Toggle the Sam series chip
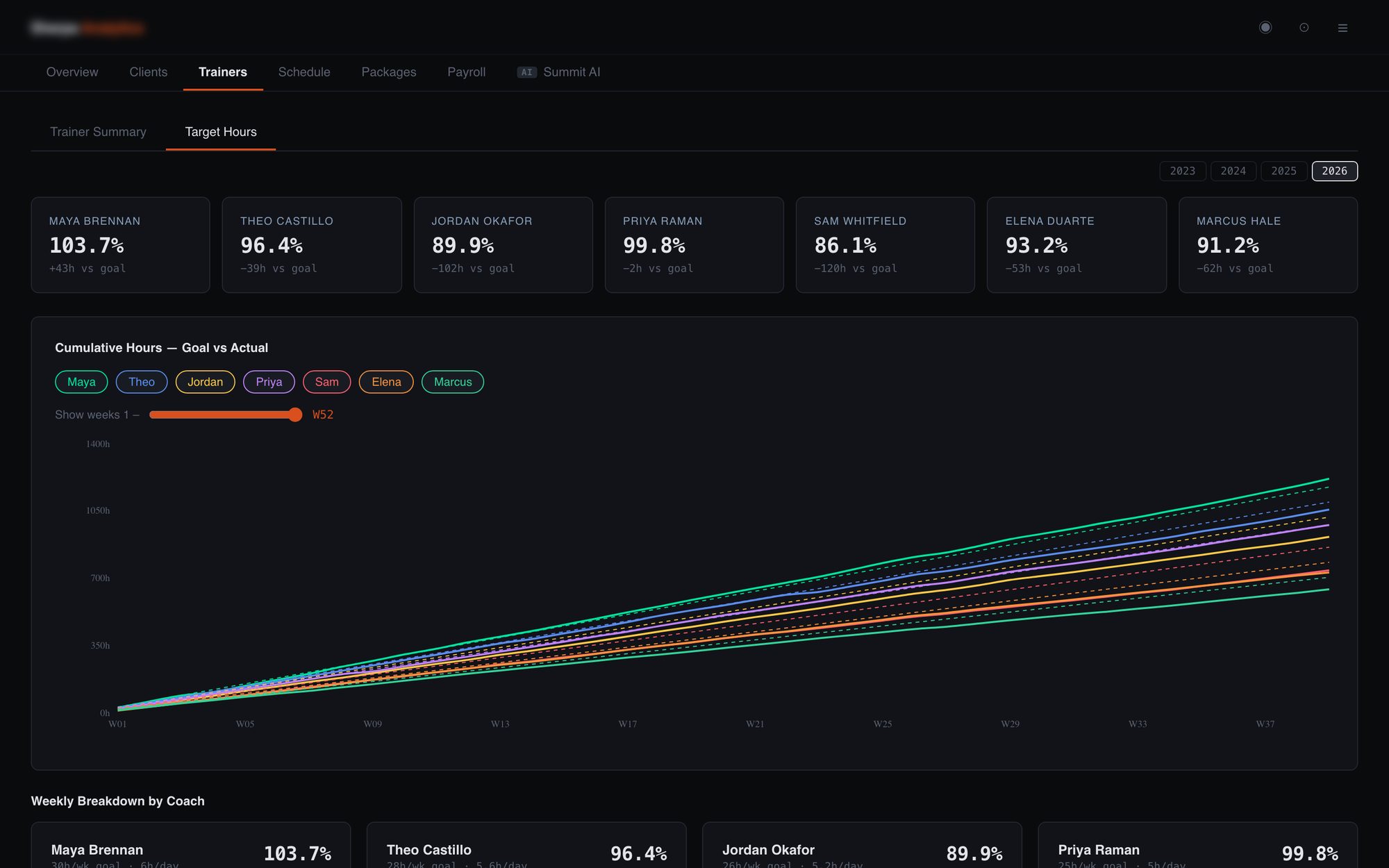Screen dimensions: 1389x868 click(326, 382)
